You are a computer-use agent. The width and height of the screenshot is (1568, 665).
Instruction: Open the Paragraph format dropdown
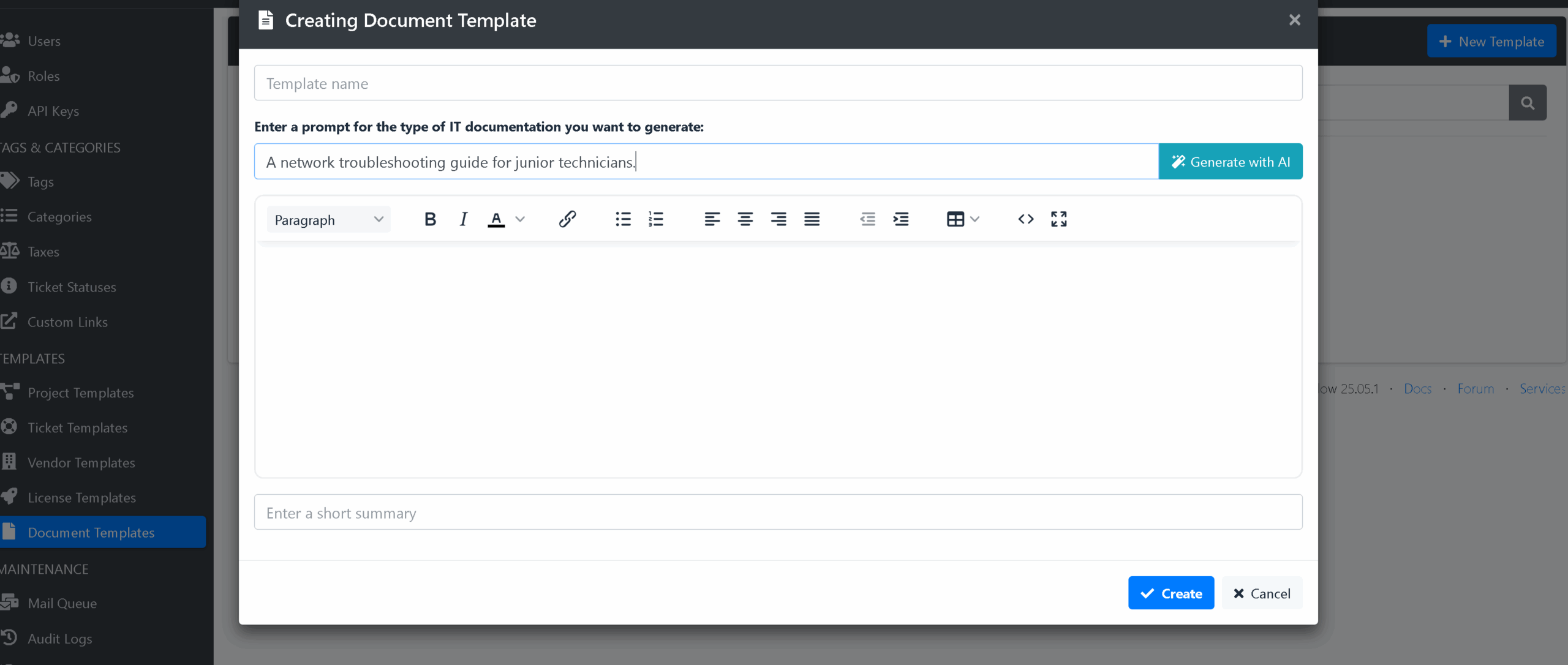[328, 220]
